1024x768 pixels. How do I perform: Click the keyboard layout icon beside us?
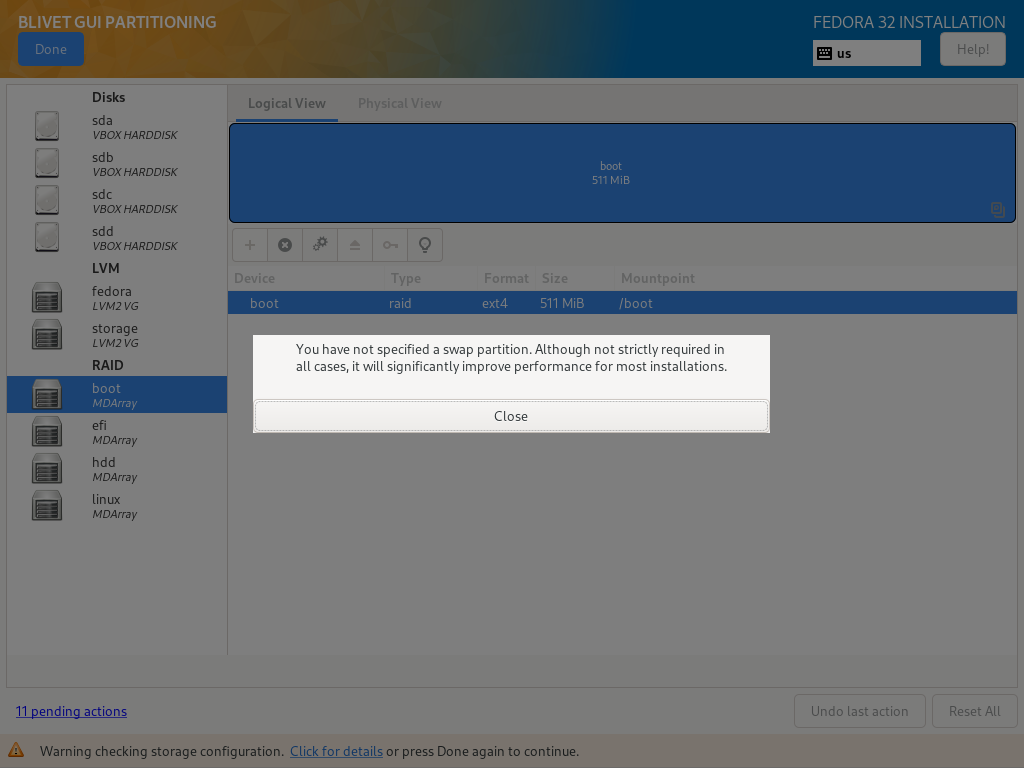point(824,54)
